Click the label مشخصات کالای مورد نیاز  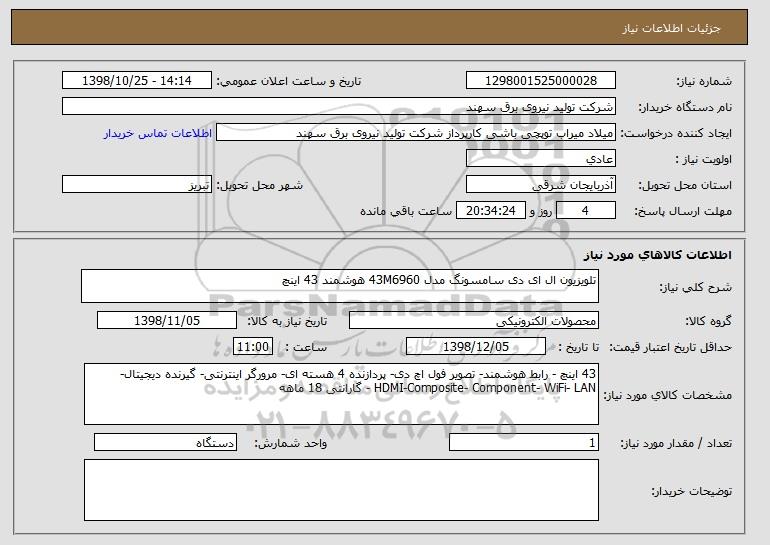click(x=667, y=395)
